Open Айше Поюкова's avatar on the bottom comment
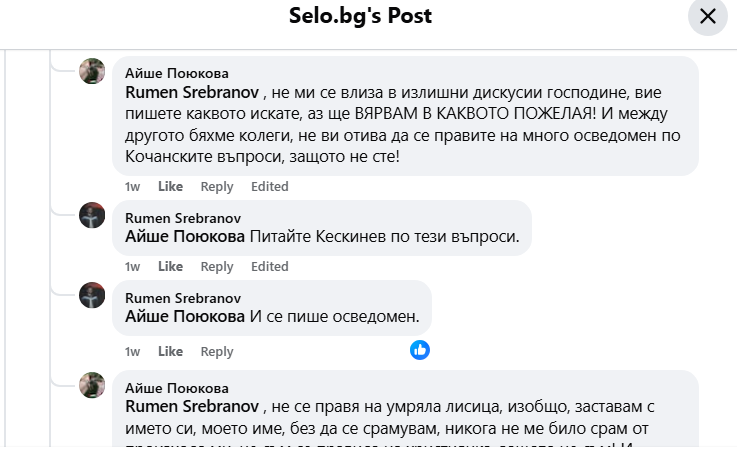Viewport: 737px width, 450px height. 92,386
